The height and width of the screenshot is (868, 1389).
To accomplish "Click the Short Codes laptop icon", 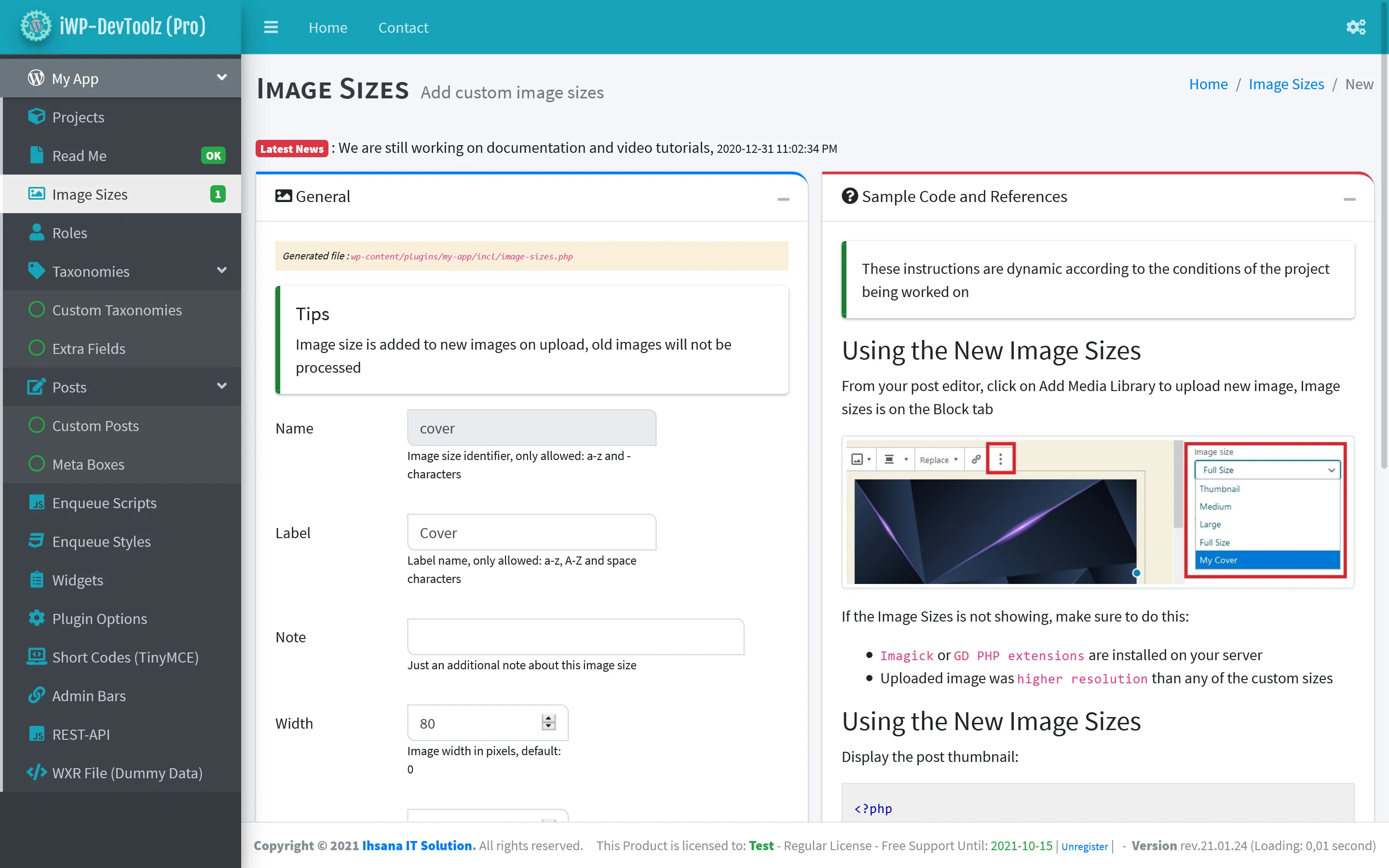I will point(36,657).
